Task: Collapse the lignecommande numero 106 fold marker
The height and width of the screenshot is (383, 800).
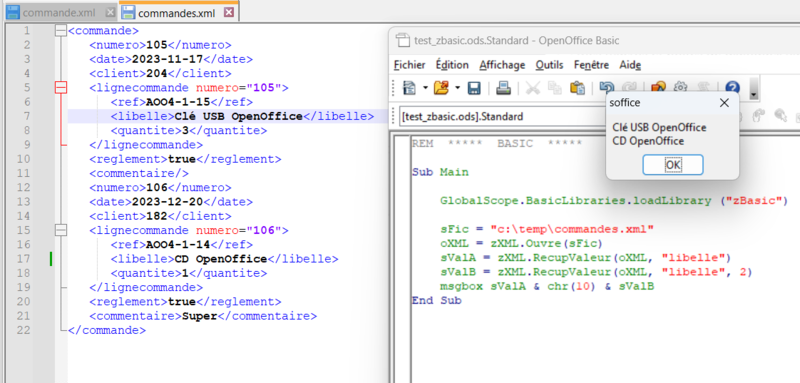Action: click(x=61, y=231)
